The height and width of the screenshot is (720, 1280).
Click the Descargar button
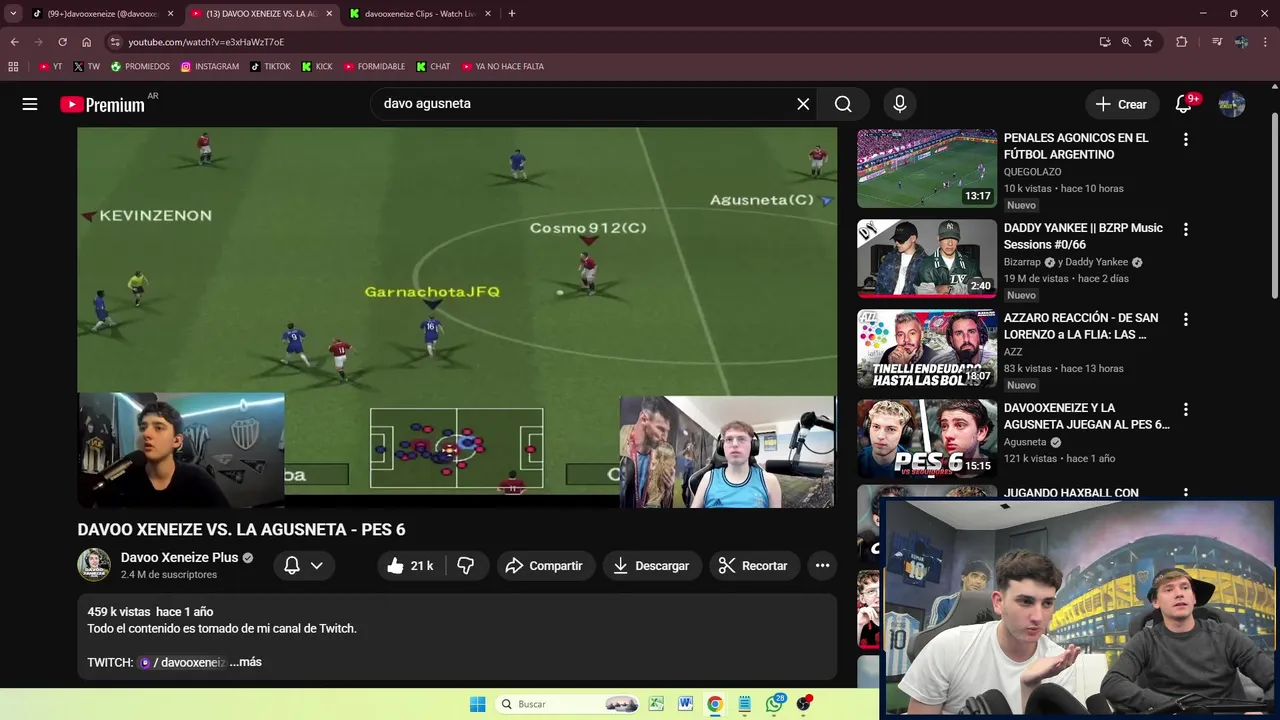click(652, 566)
